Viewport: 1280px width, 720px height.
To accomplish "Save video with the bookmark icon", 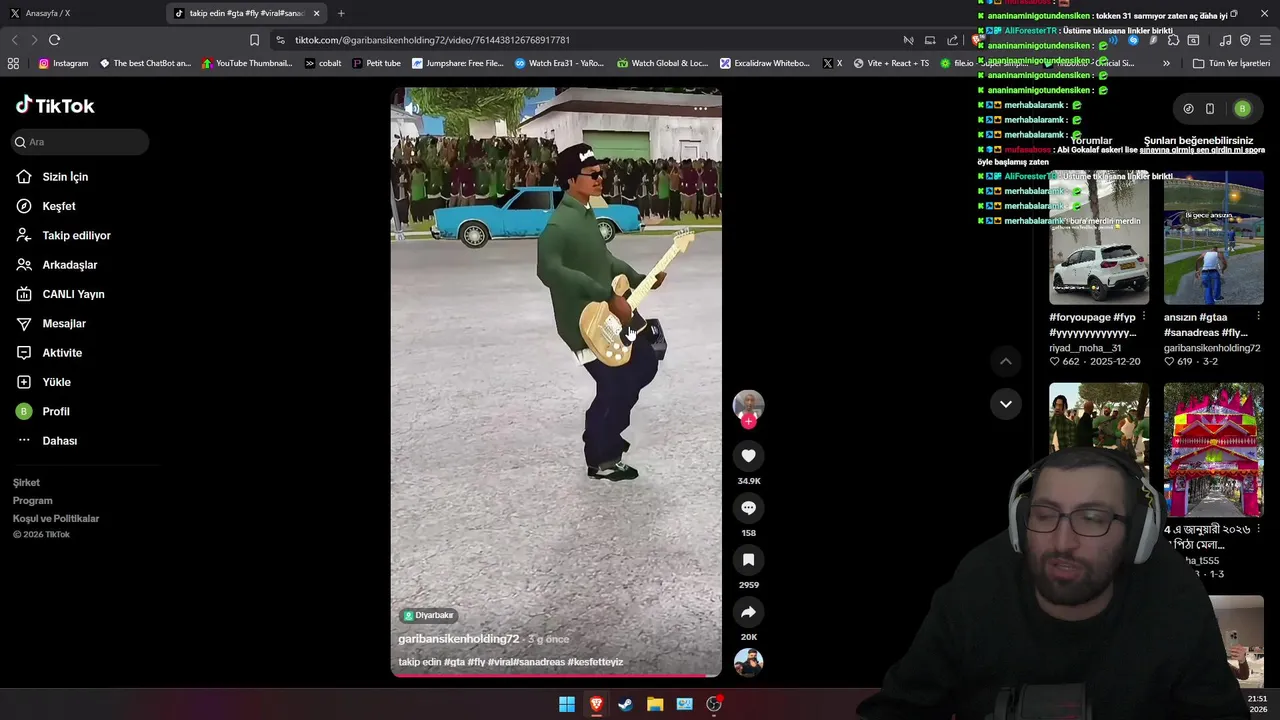I will click(x=748, y=560).
